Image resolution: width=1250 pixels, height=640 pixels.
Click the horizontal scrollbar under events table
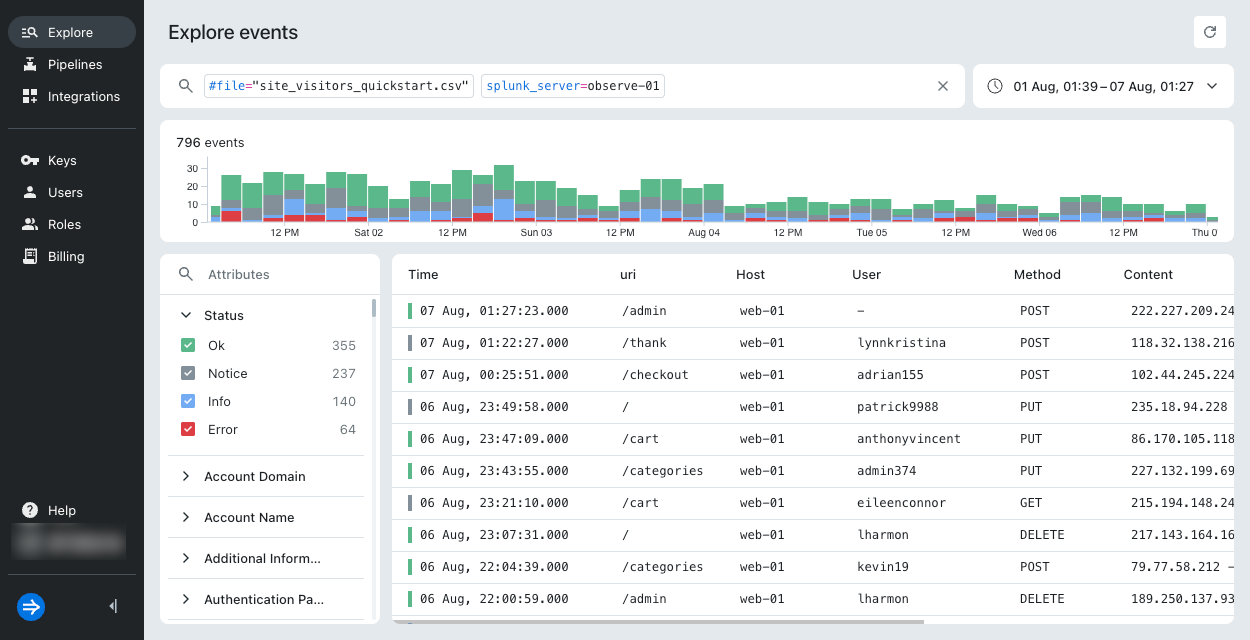658,622
